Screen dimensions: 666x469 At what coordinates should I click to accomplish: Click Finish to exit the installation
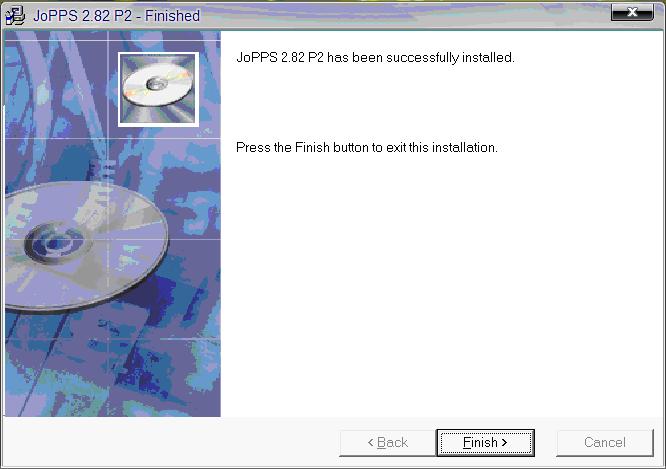[x=485, y=443]
